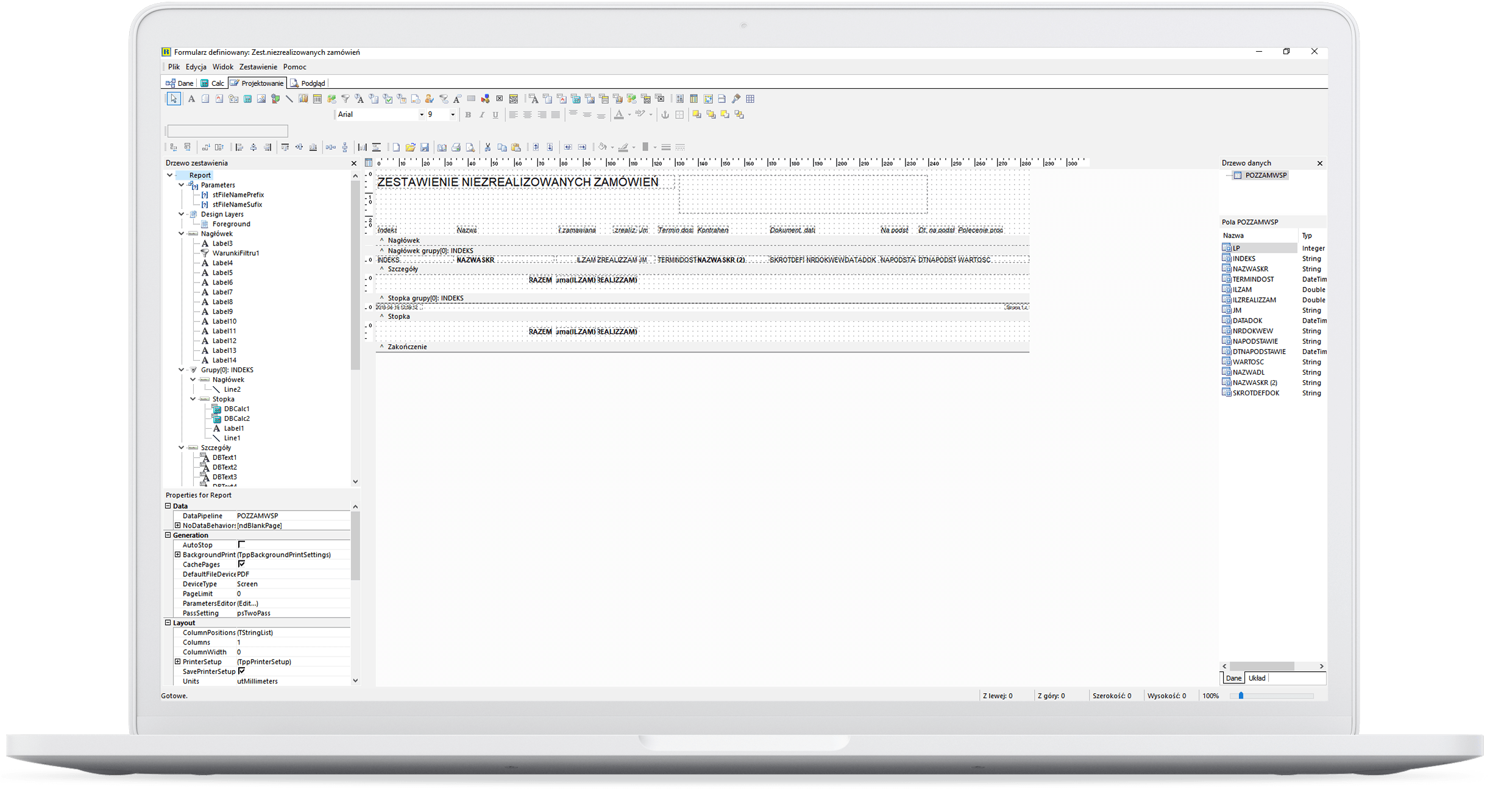Pick the Label text component tool
This screenshot has height=812, width=1493.
click(x=191, y=99)
